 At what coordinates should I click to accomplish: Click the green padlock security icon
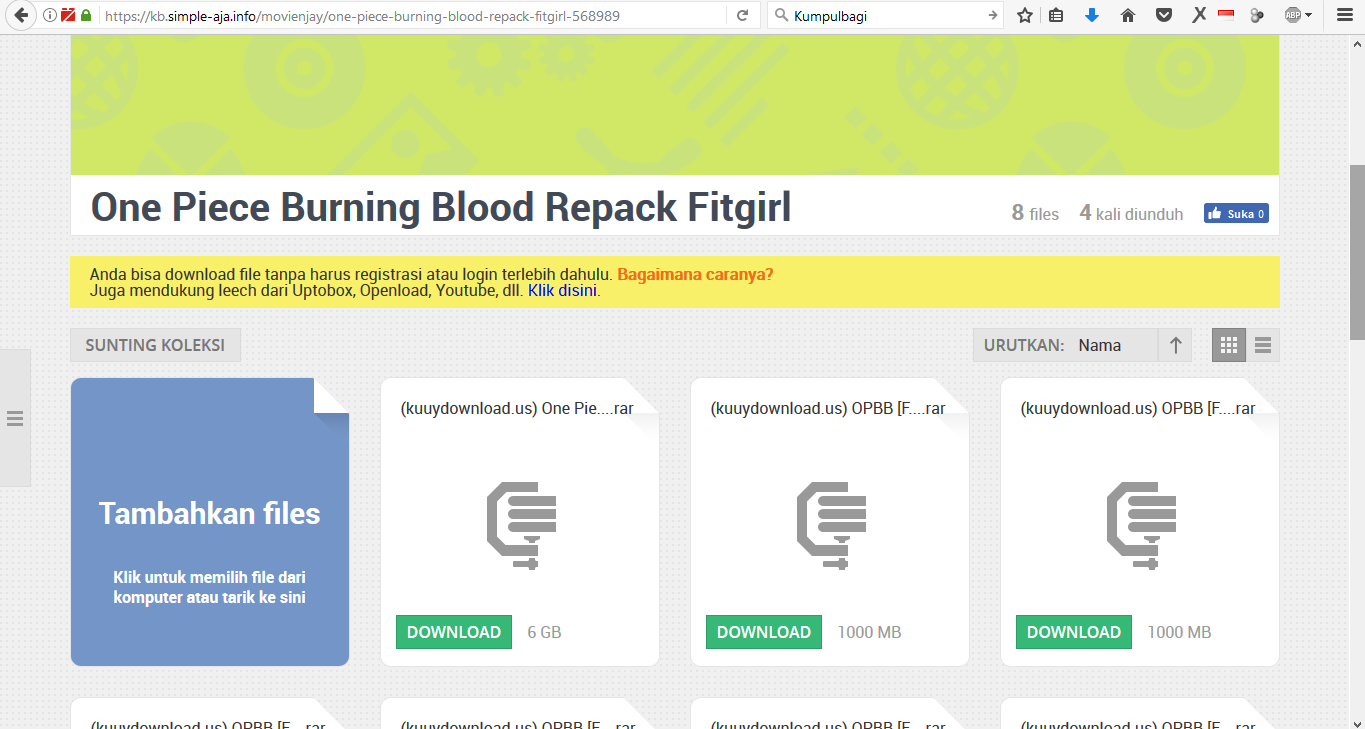tap(86, 16)
